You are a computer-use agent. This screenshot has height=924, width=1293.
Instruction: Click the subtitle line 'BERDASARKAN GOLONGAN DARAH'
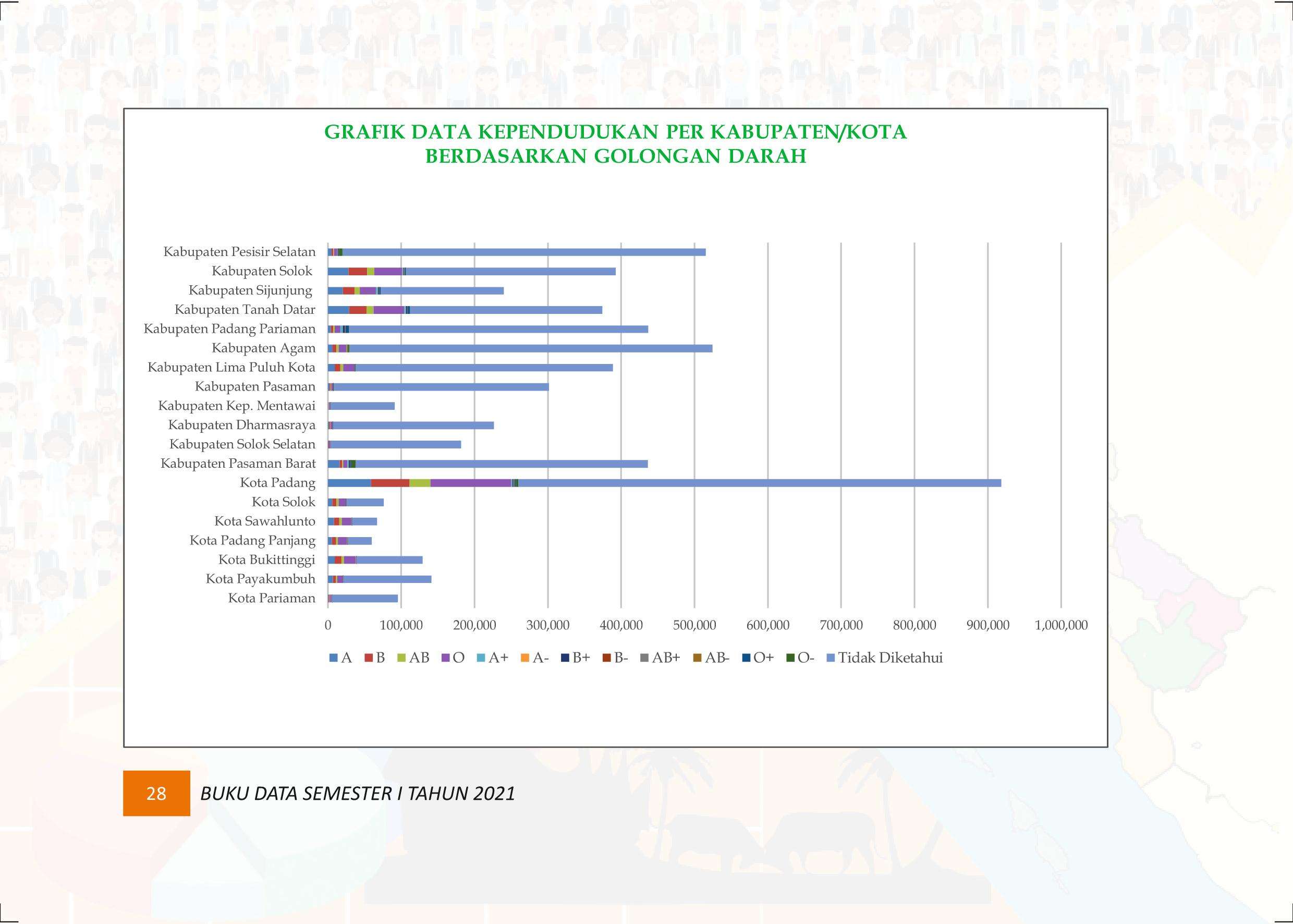(616, 156)
